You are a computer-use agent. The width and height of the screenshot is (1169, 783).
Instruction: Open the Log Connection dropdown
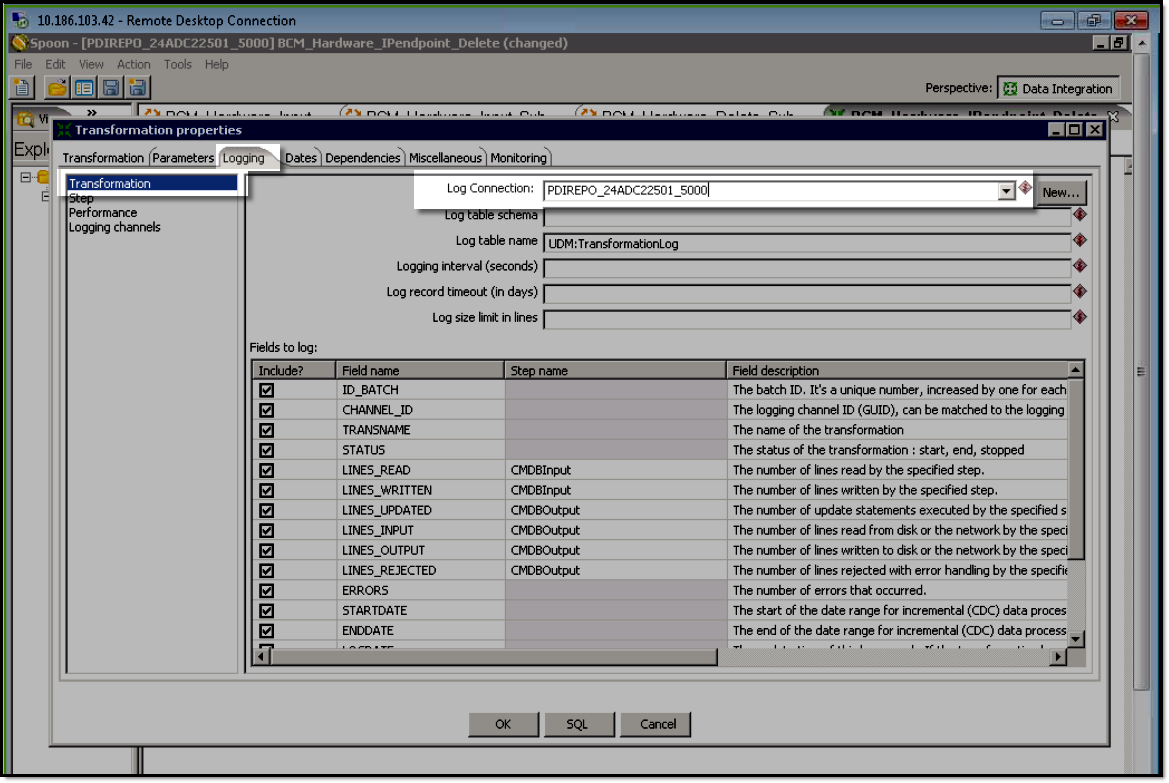click(x=1006, y=191)
